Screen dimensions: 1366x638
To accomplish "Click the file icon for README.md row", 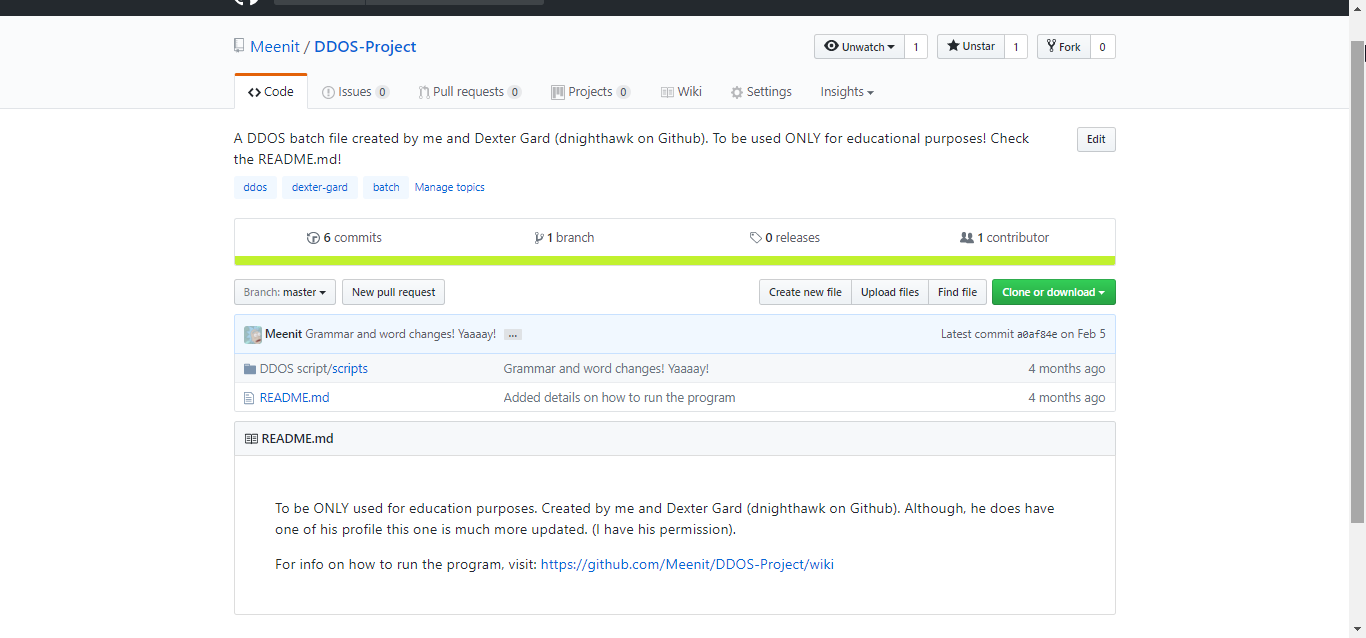I will pyautogui.click(x=249, y=398).
